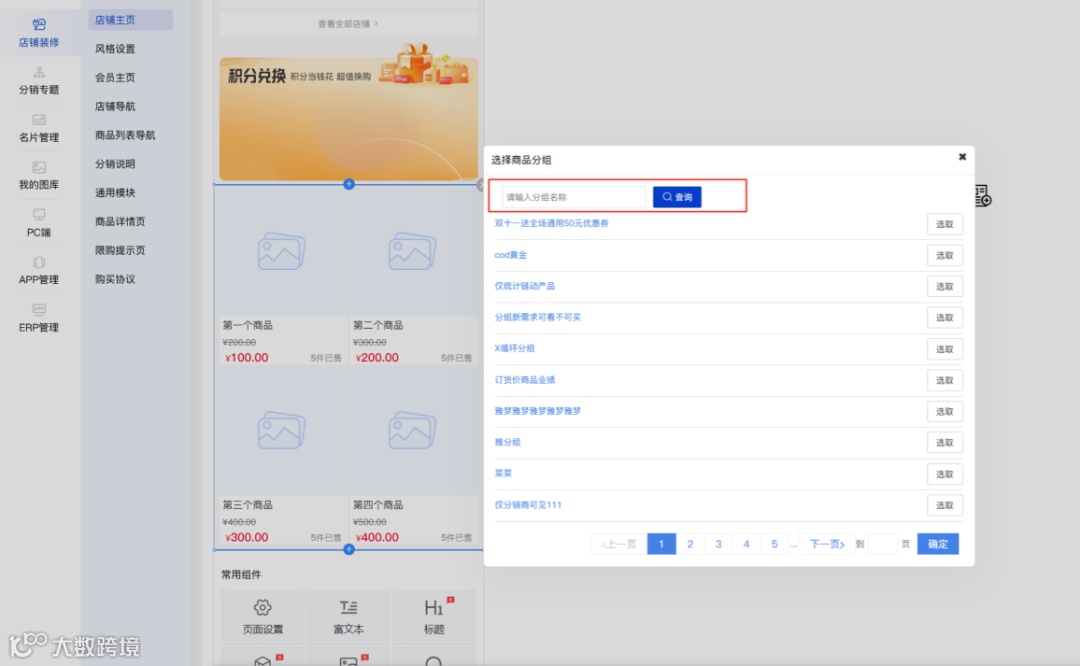The width and height of the screenshot is (1080, 666).
Task: Click 选取 for 分组新需求可看不可买
Action: (x=944, y=318)
